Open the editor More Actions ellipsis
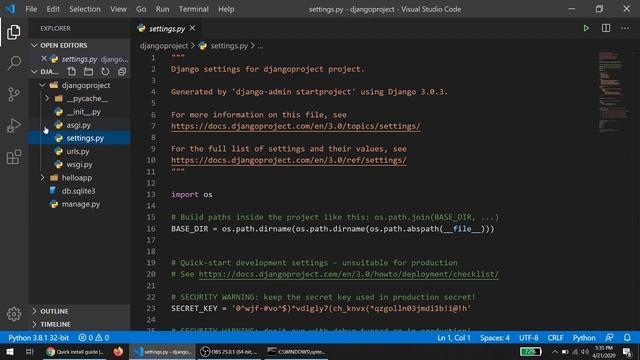The height and width of the screenshot is (360, 640). (x=625, y=29)
